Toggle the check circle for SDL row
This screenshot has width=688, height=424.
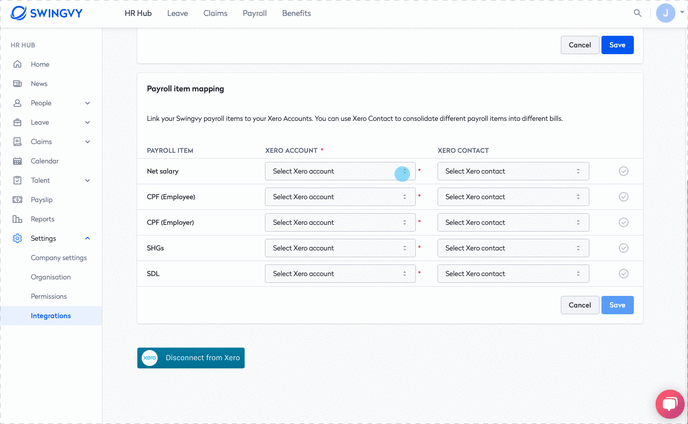623,274
